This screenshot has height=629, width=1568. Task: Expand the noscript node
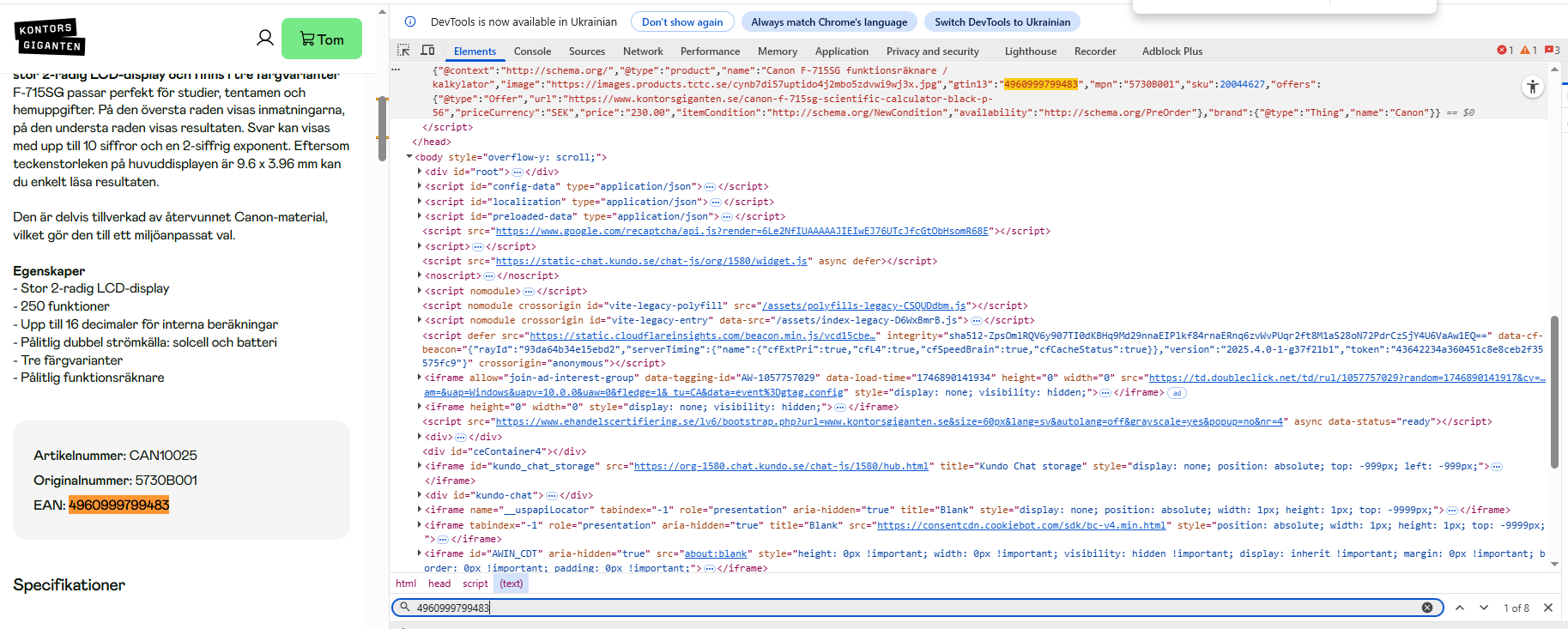(420, 275)
